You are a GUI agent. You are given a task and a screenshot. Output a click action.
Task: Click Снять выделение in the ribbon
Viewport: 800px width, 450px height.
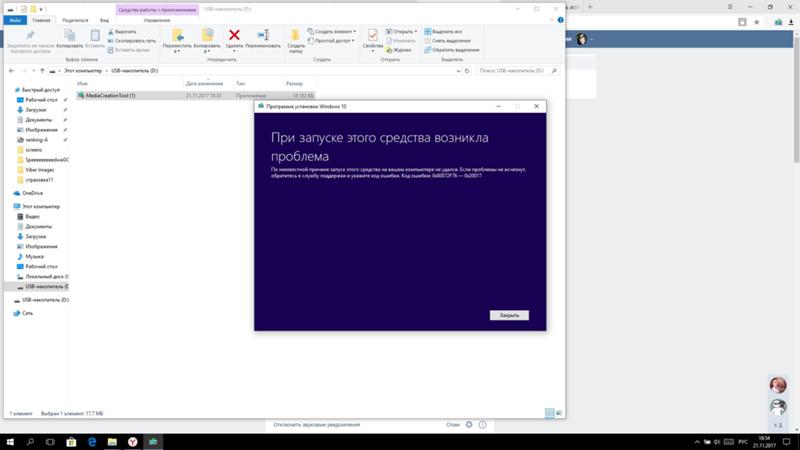(x=447, y=41)
